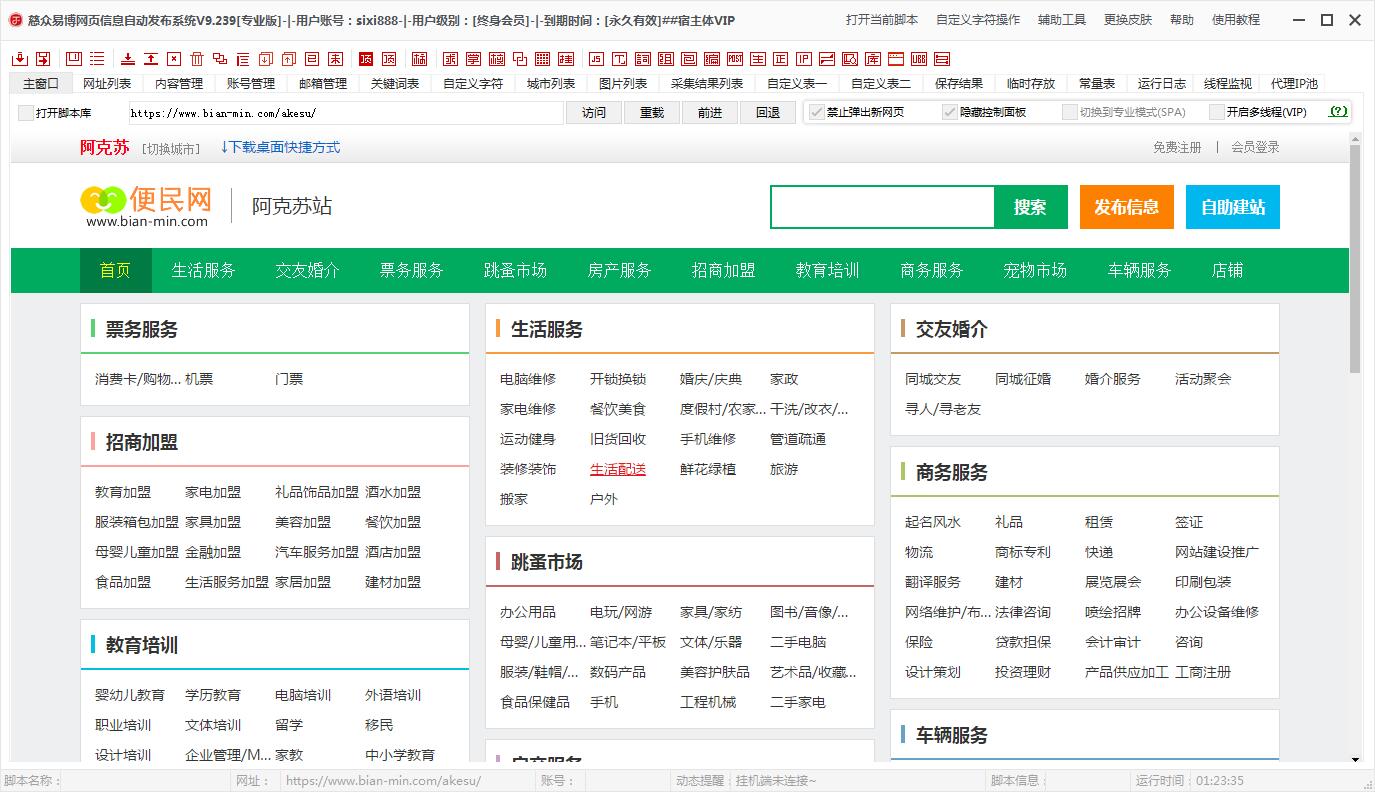Click the orange 发布信息 button
The image size is (1375, 792).
tap(1127, 207)
